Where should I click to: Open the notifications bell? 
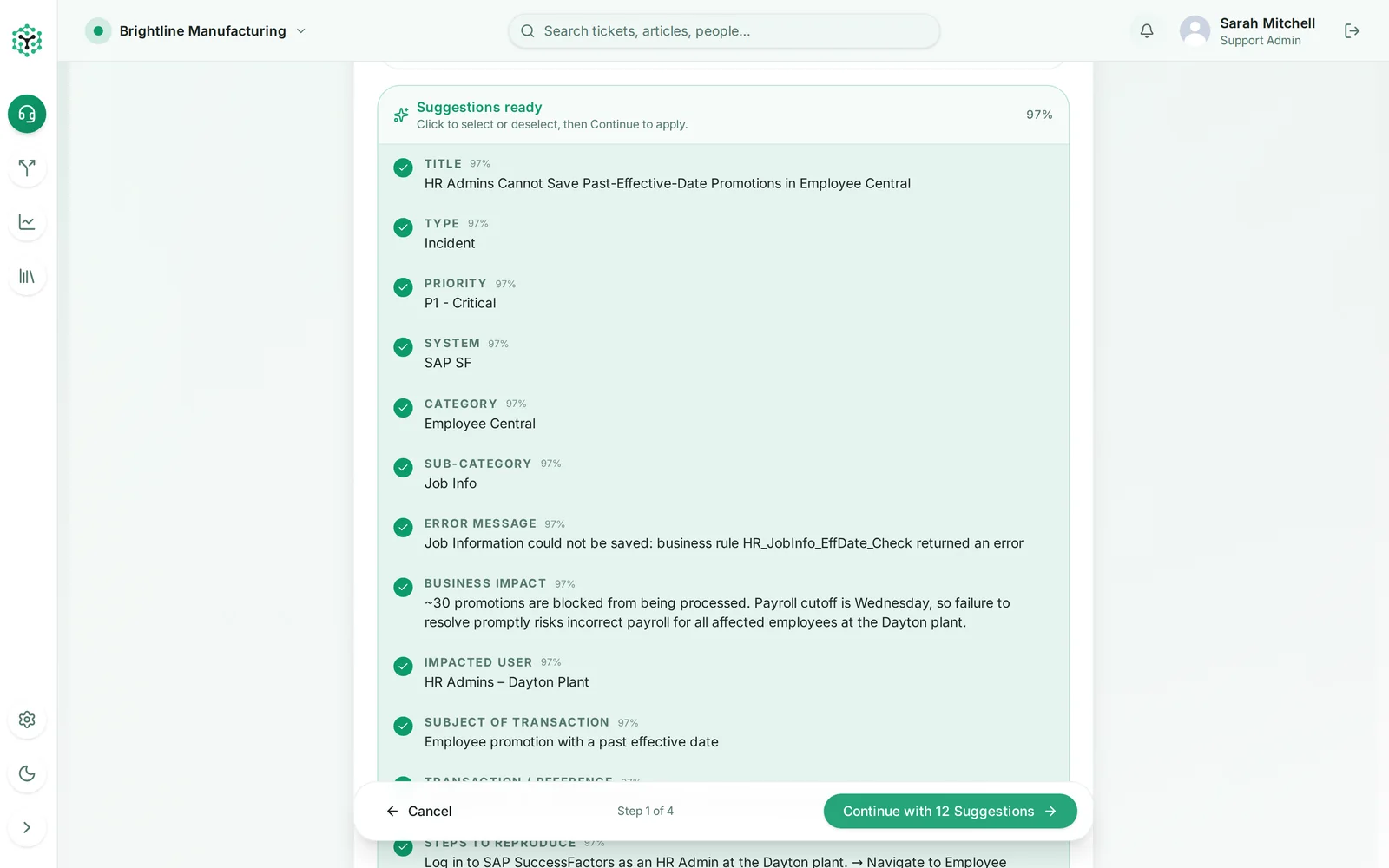pyautogui.click(x=1147, y=31)
